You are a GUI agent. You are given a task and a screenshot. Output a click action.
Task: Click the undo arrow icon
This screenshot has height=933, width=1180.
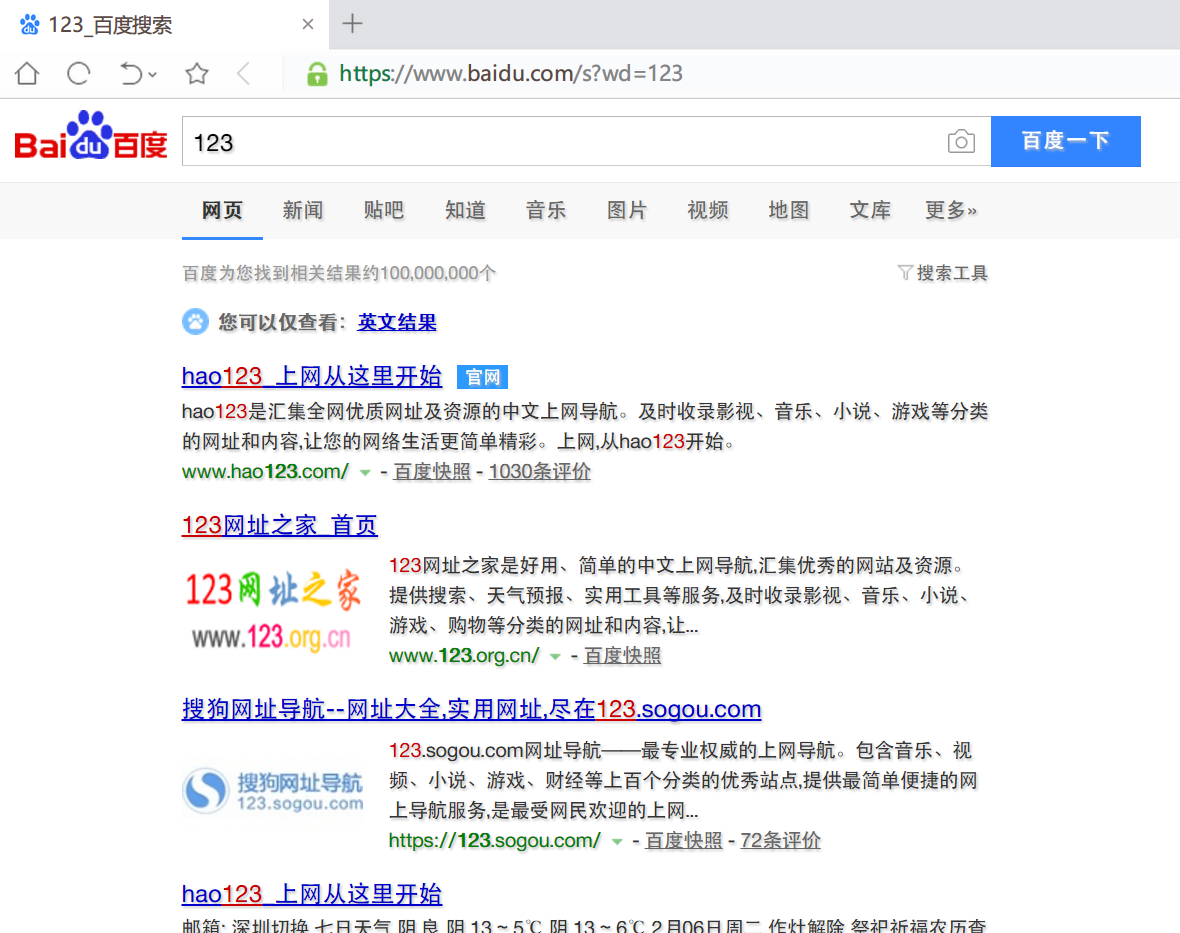click(131, 73)
